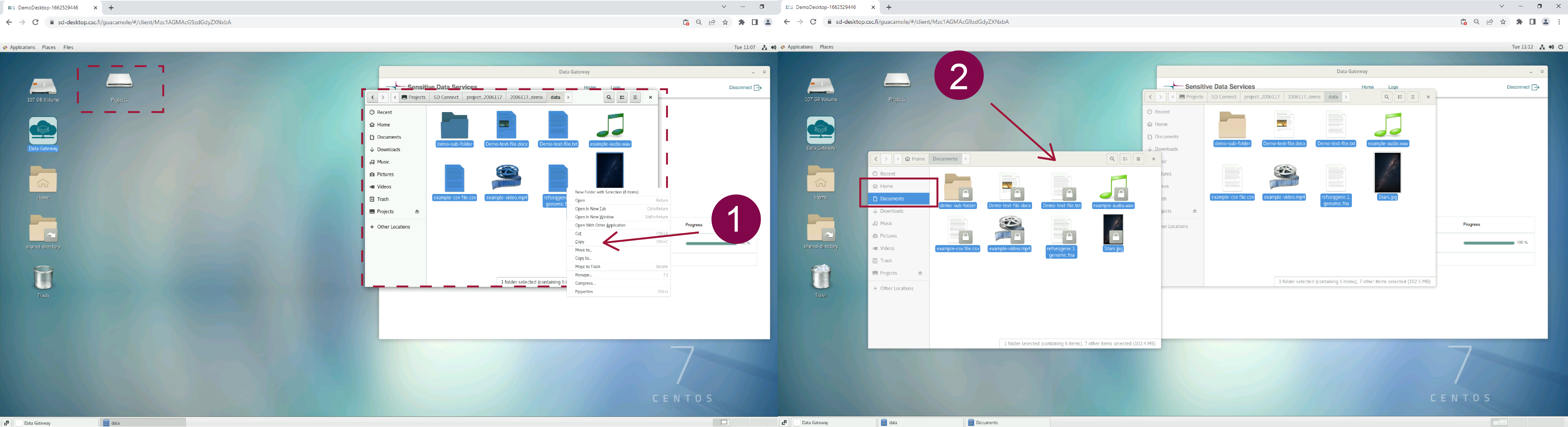Click search icon in 11:07 data window
Screen dimensions: 1568x427
click(x=609, y=97)
